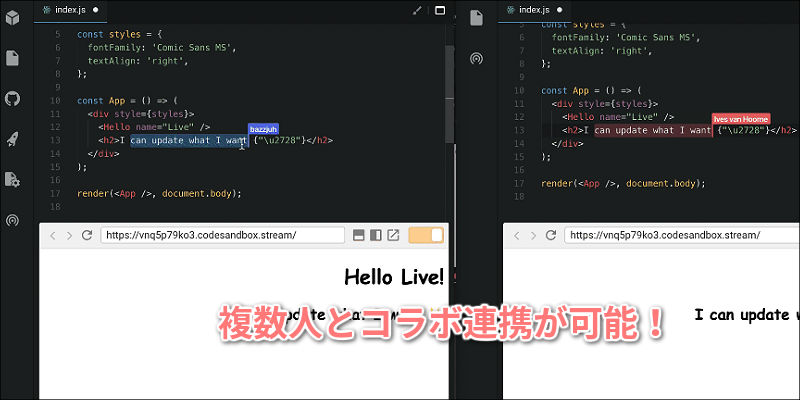
Task: Click URL field in right preview browser
Action: click(x=682, y=235)
